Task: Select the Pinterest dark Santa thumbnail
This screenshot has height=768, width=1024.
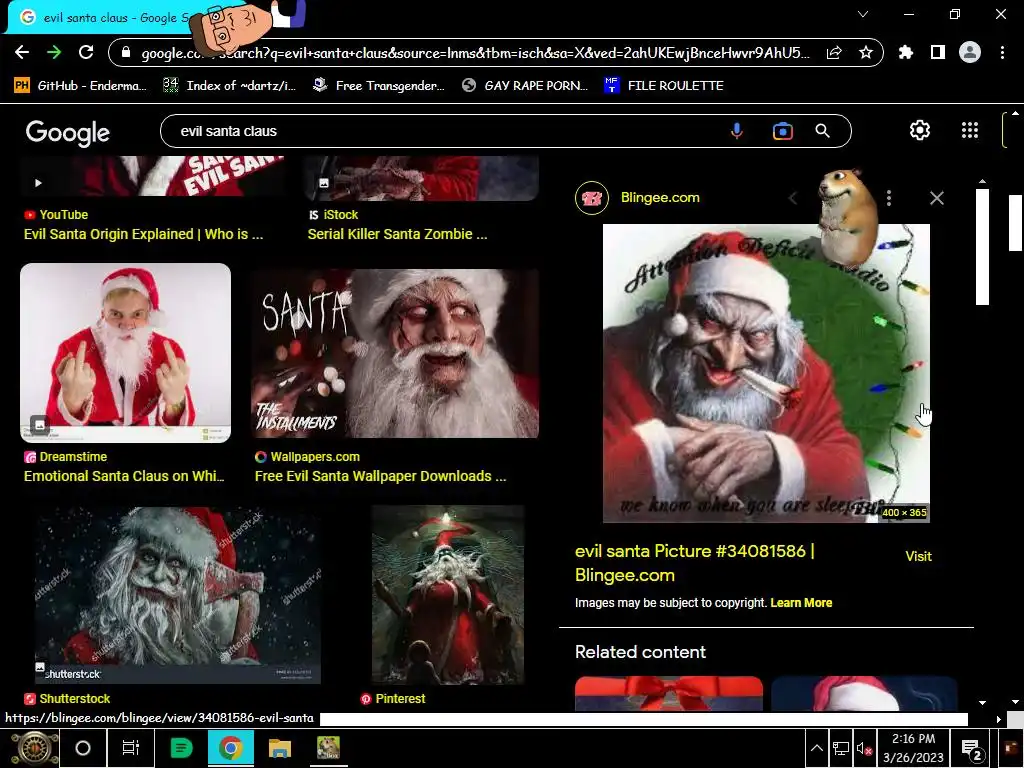Action: point(448,595)
